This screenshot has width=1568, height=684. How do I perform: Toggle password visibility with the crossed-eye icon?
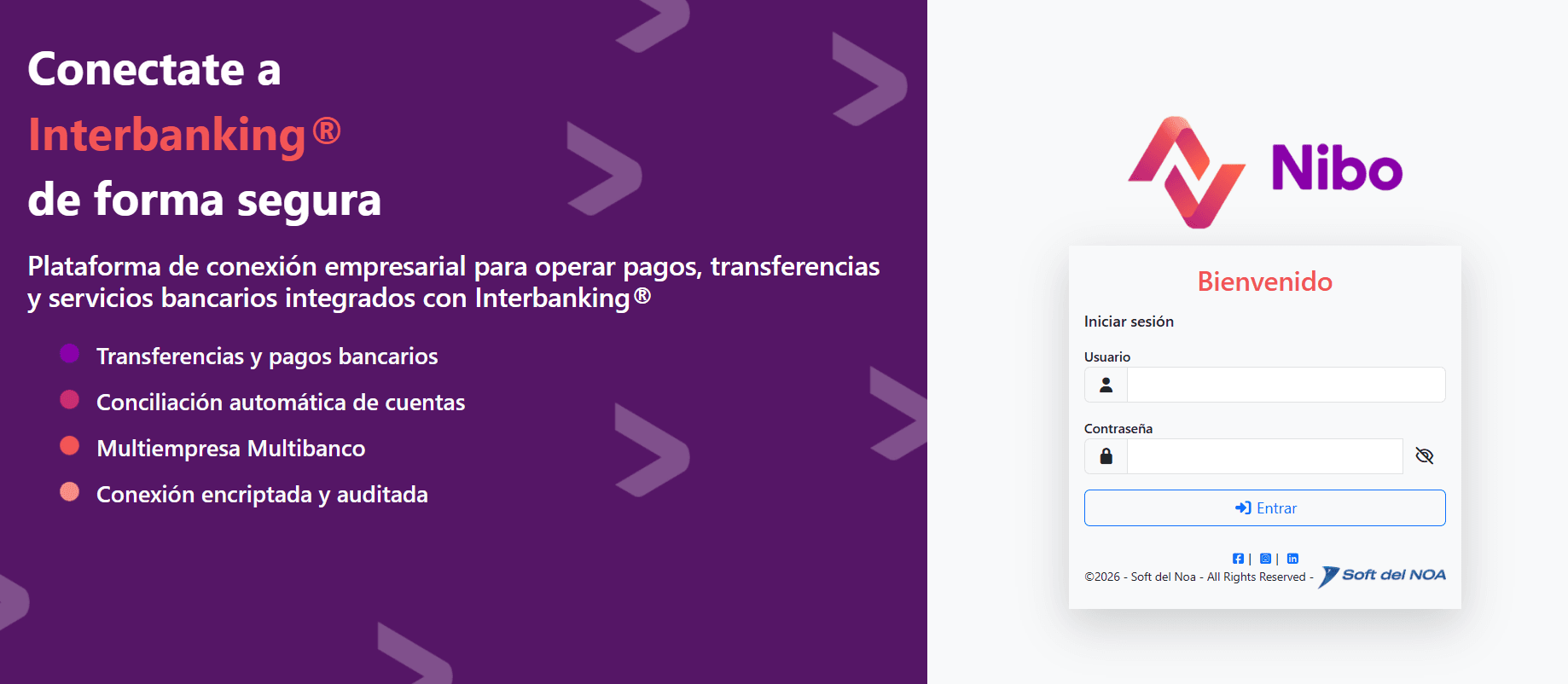(1424, 456)
